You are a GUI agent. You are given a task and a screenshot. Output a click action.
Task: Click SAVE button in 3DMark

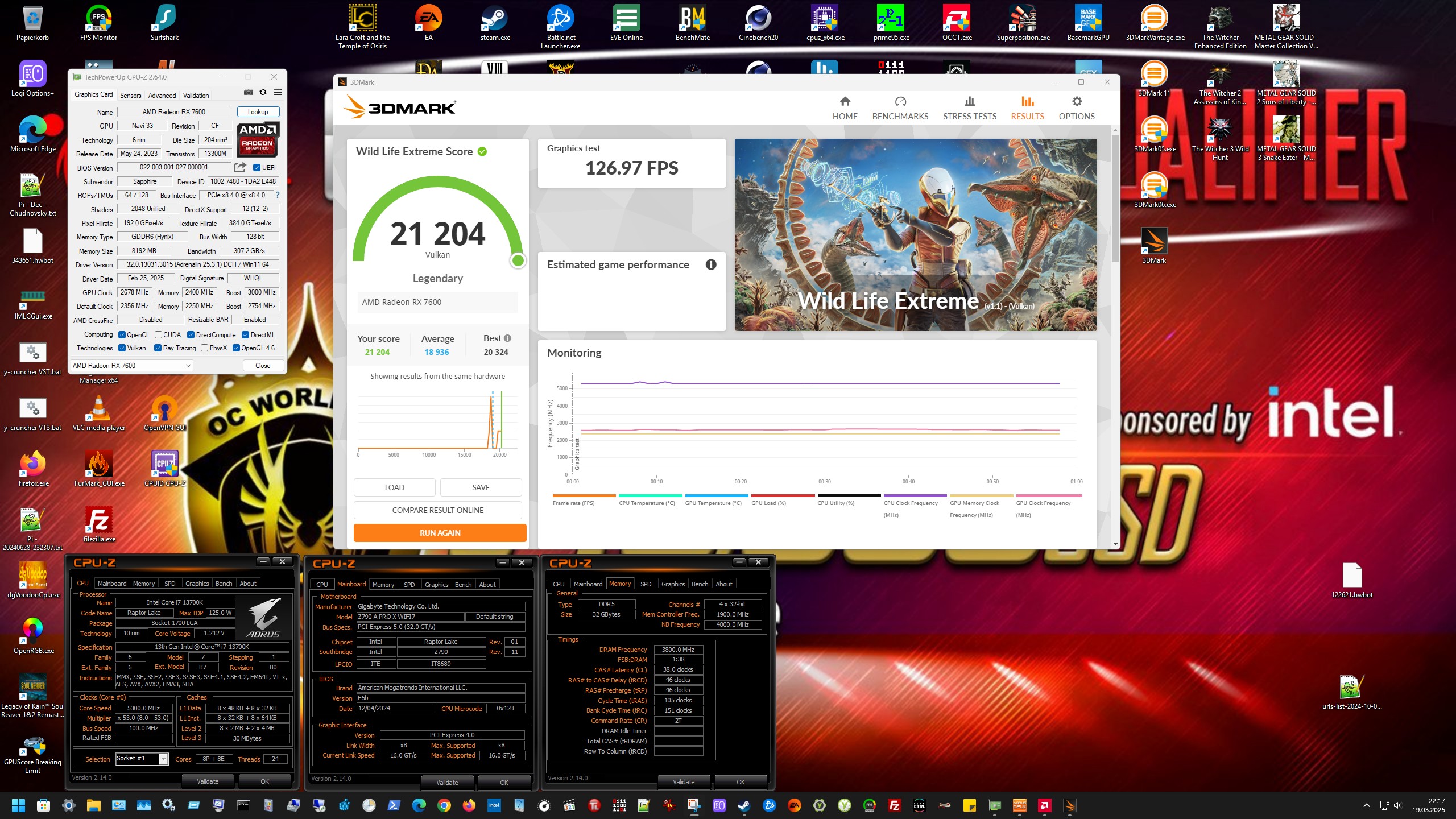481,487
